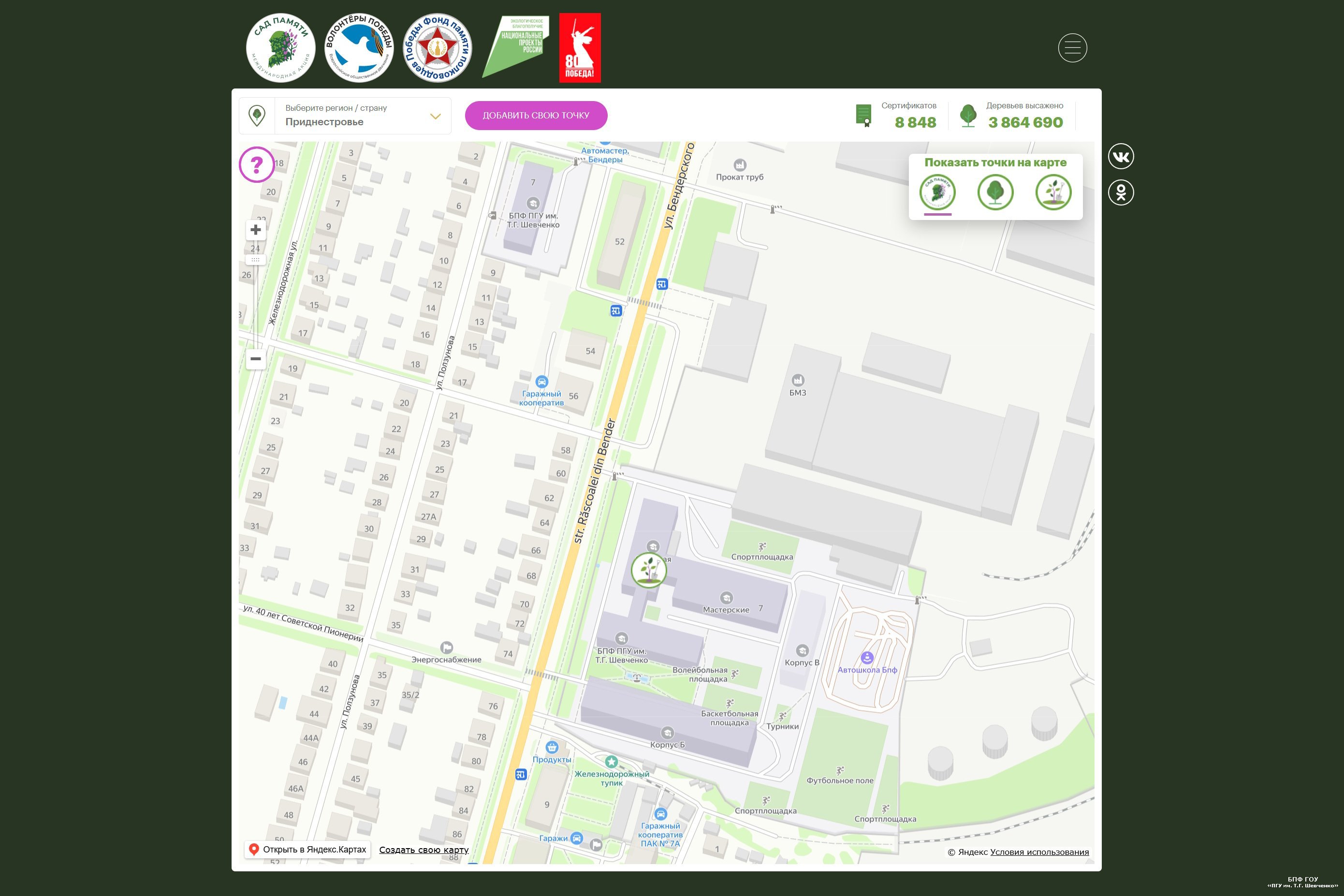Zoom out the map with minus
The image size is (1344, 896).
pos(255,359)
